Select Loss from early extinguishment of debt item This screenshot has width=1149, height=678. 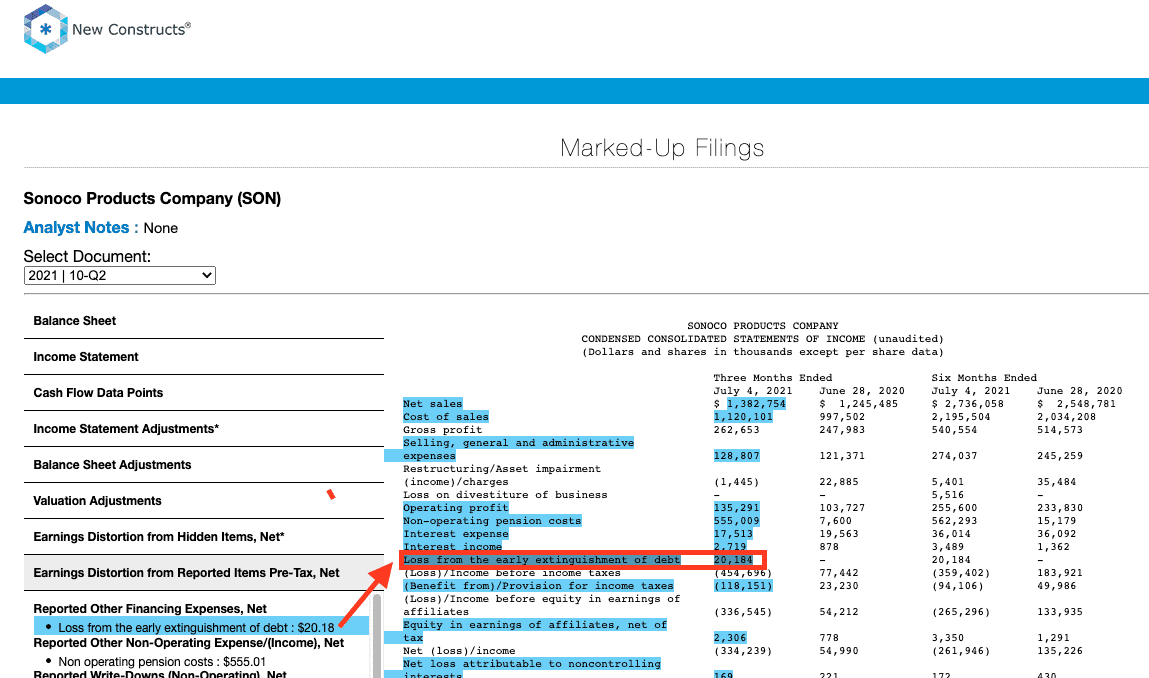(x=196, y=627)
